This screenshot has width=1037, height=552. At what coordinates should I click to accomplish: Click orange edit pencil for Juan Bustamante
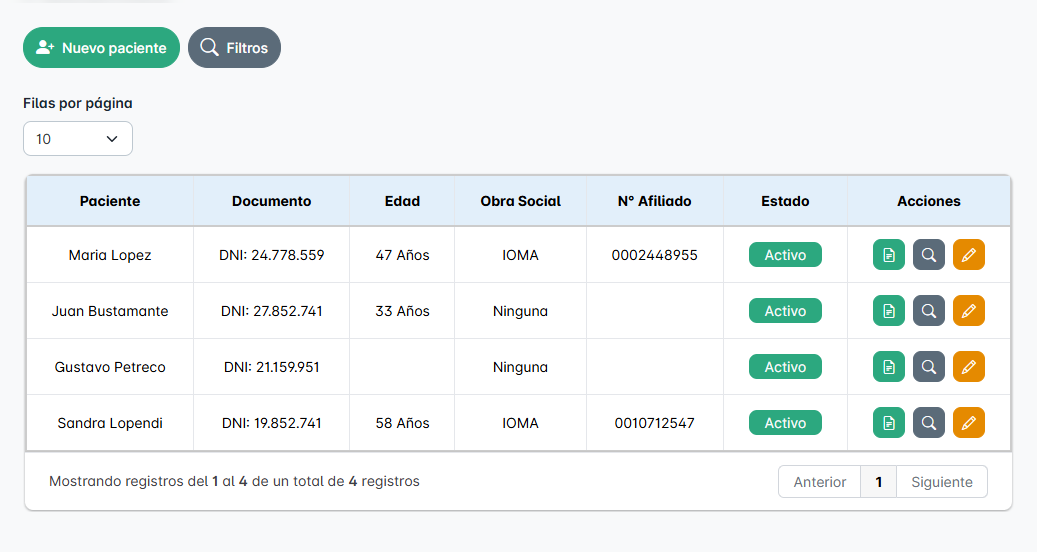coord(968,311)
